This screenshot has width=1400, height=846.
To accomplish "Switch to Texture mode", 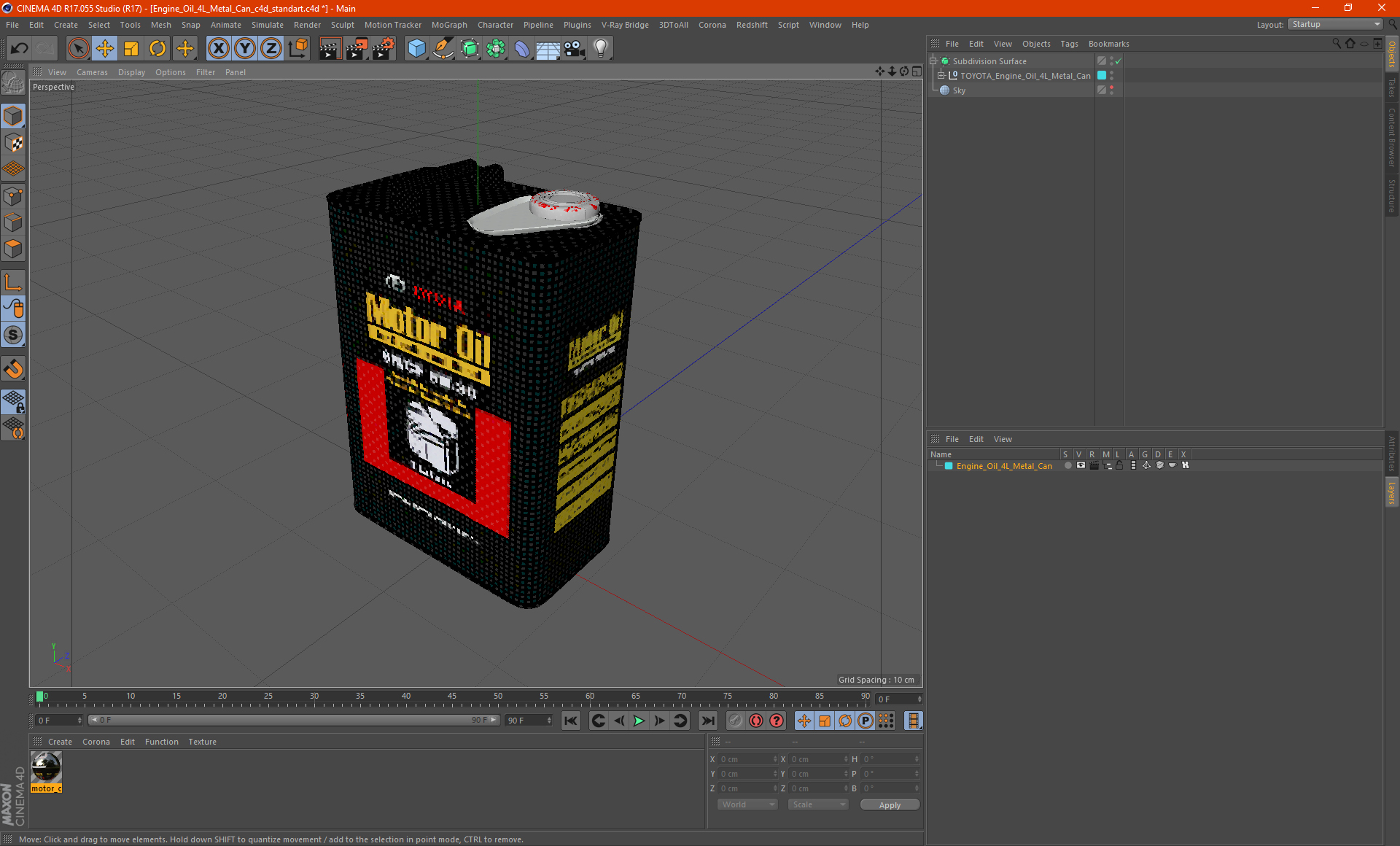I will [x=14, y=143].
